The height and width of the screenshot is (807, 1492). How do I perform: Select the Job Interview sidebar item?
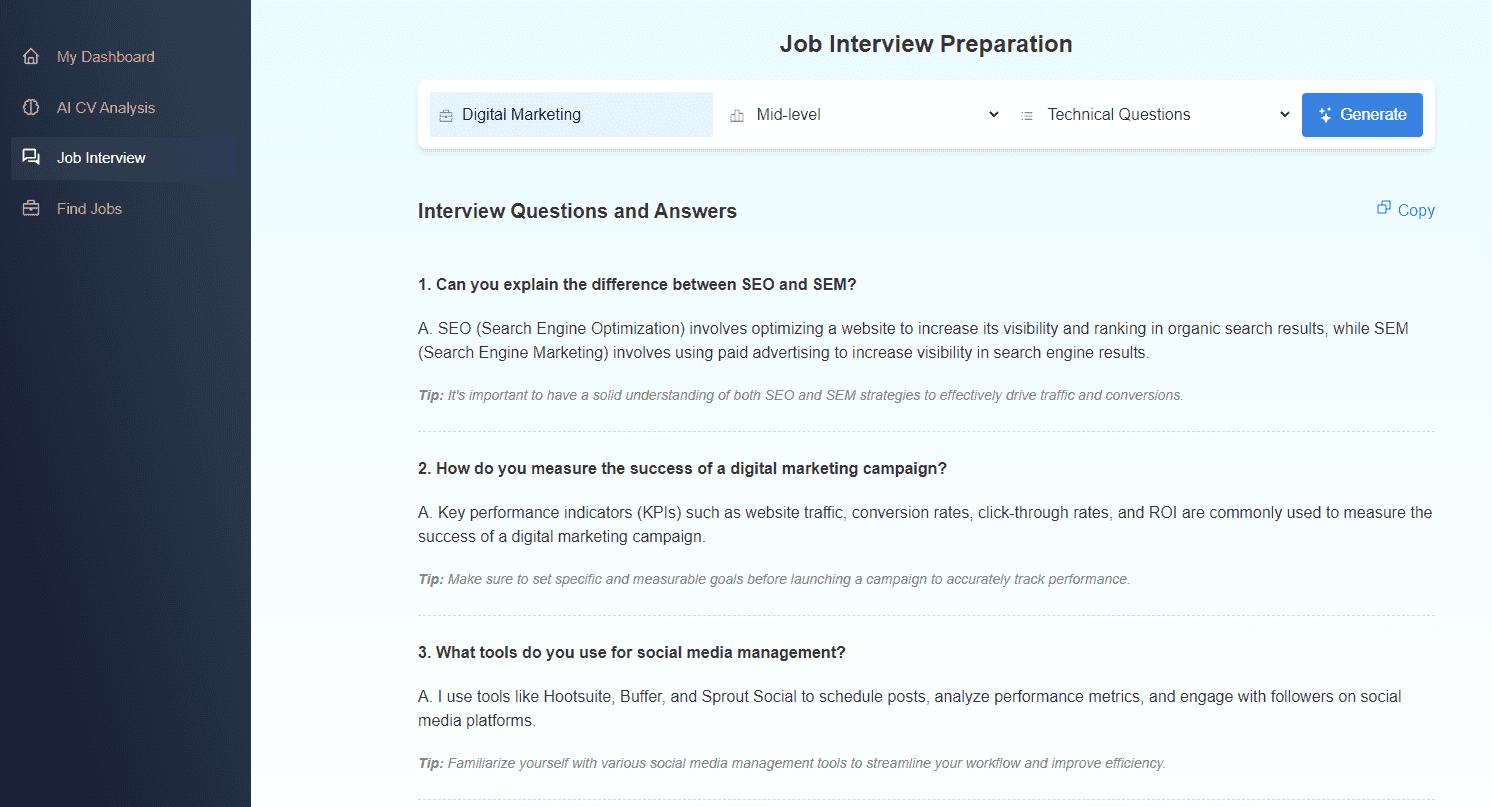tap(101, 158)
